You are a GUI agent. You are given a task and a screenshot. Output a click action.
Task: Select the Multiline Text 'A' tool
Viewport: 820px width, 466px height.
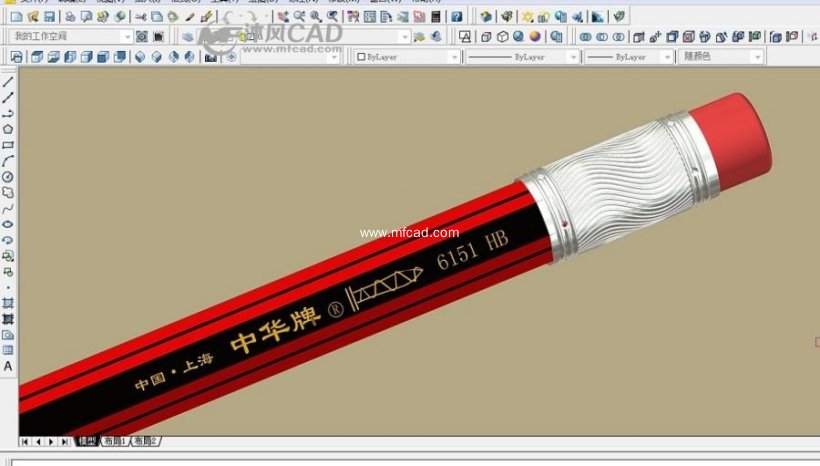(x=8, y=366)
